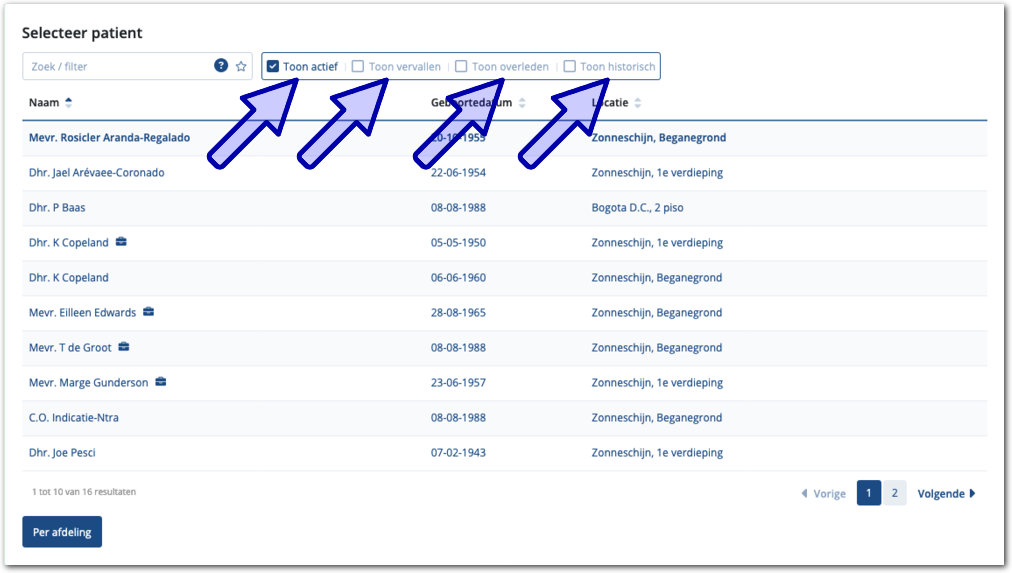Click the Per afdeling button
Image resolution: width=1012 pixels, height=573 pixels.
(x=62, y=532)
